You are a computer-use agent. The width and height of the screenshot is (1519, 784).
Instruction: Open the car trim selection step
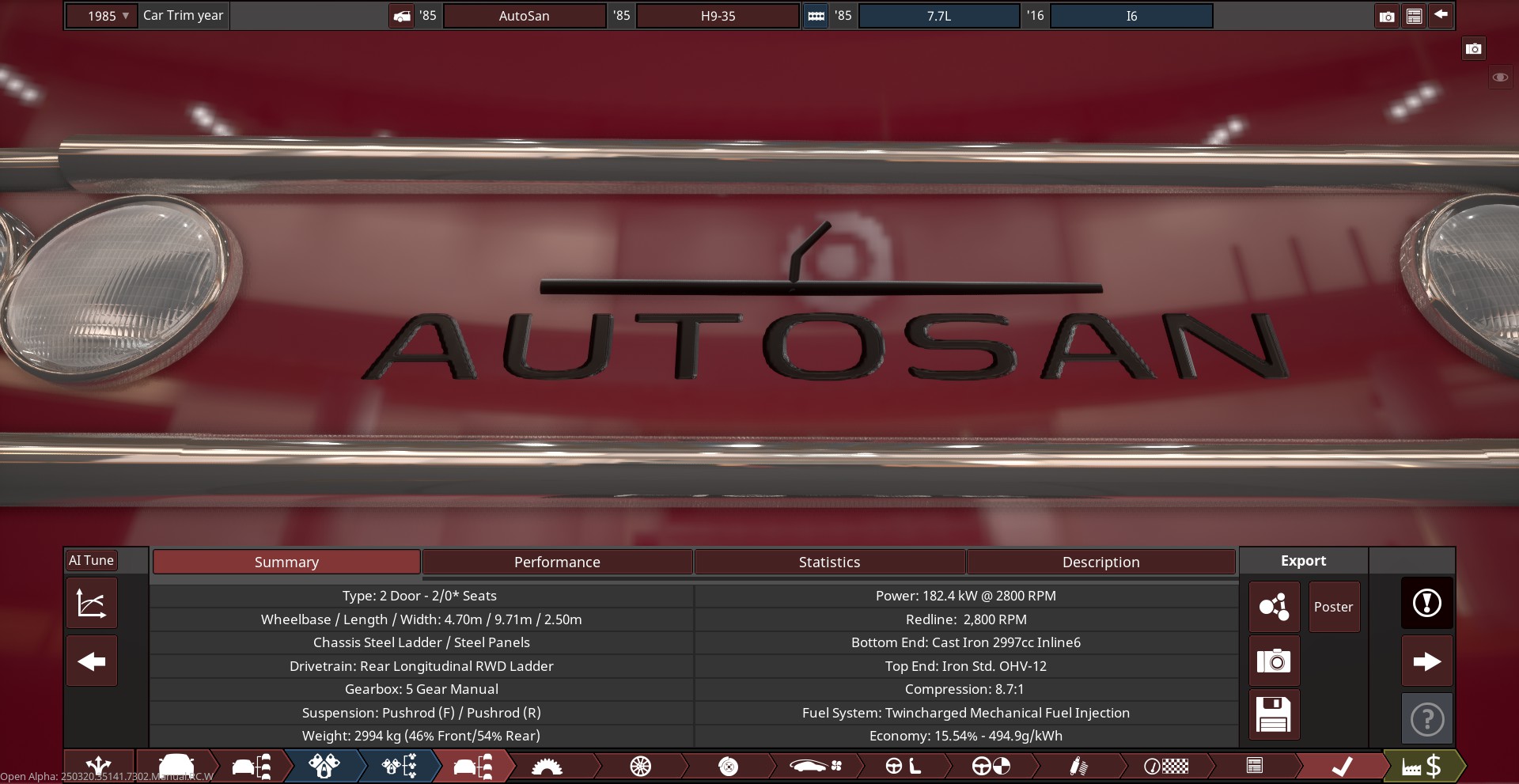[473, 766]
